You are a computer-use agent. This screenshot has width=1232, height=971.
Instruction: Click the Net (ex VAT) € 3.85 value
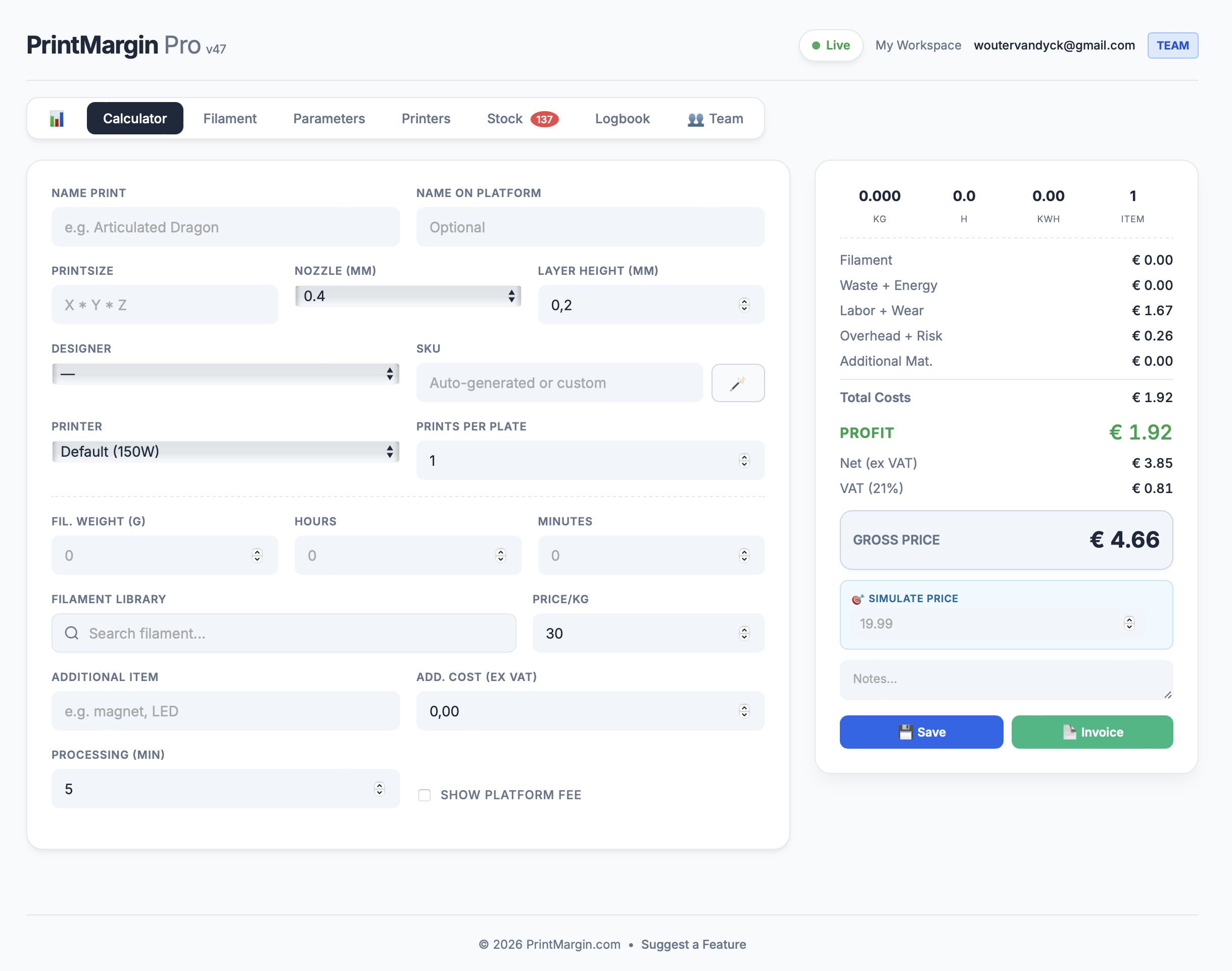click(1152, 463)
